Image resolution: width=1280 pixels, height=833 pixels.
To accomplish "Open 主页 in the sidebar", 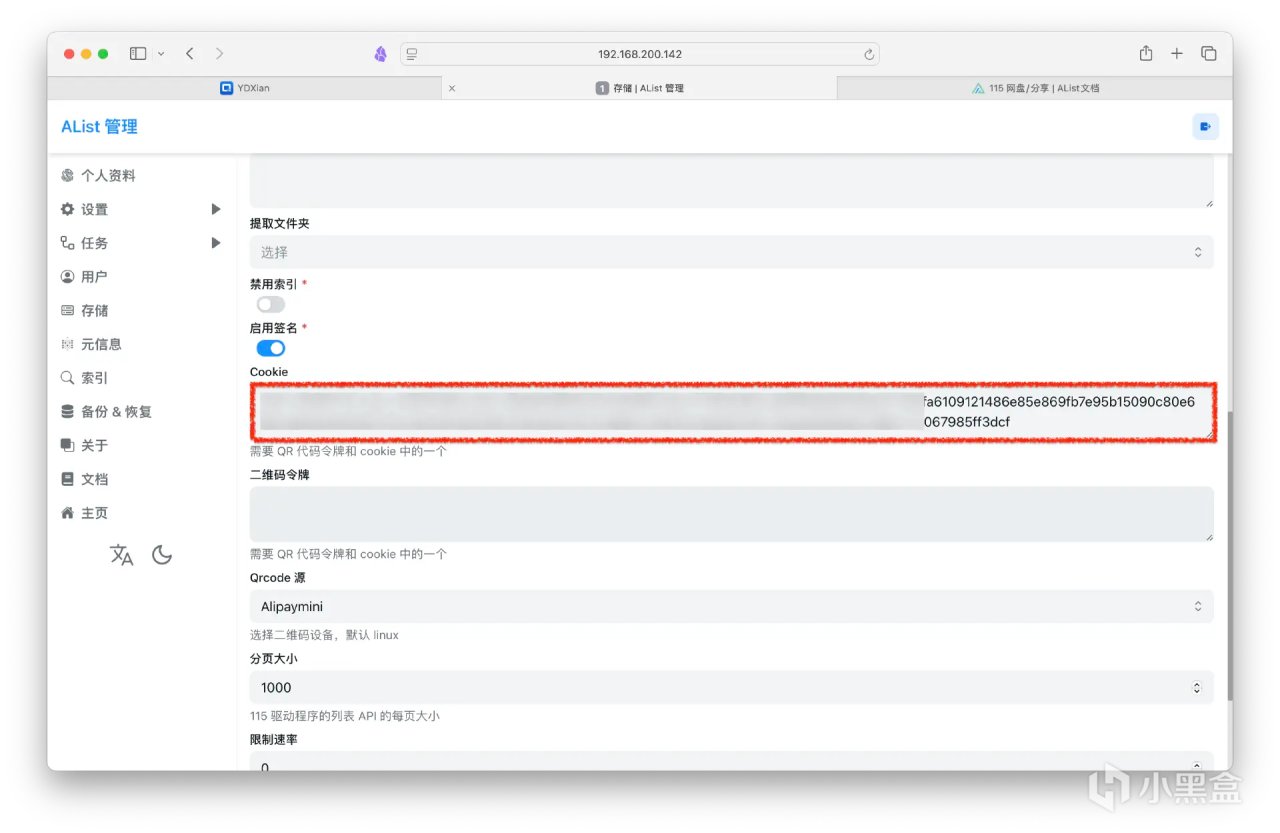I will [x=94, y=513].
